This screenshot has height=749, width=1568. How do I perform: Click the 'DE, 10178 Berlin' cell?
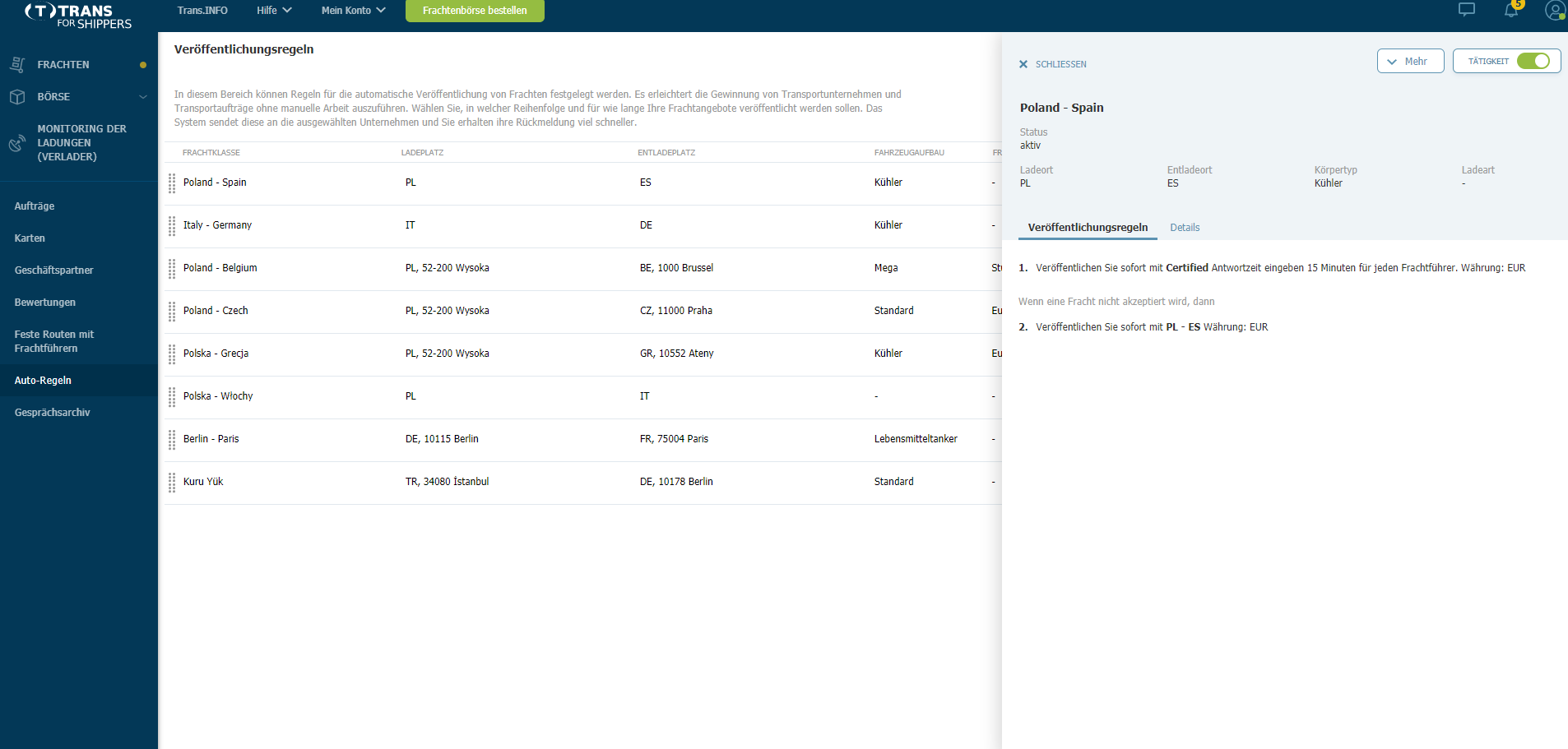click(x=676, y=482)
